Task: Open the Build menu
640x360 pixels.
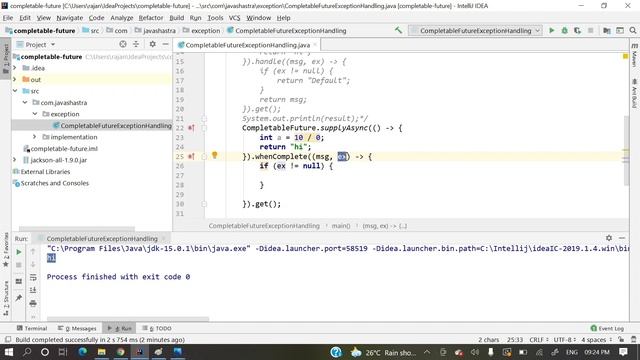Action: pyautogui.click(x=176, y=18)
